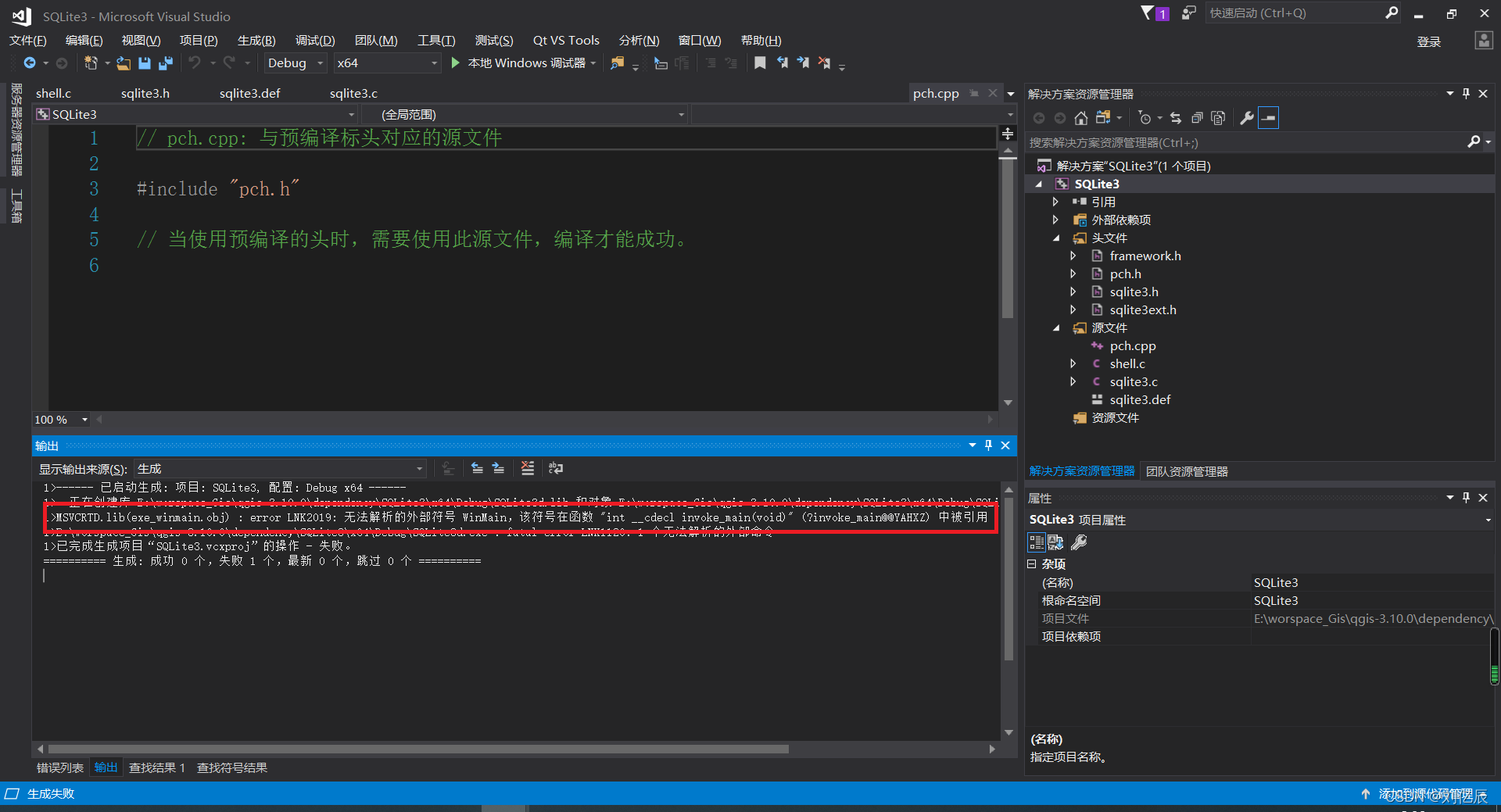This screenshot has height=812, width=1501.
Task: Open the output source dropdown showing 生成
Action: [x=281, y=469]
